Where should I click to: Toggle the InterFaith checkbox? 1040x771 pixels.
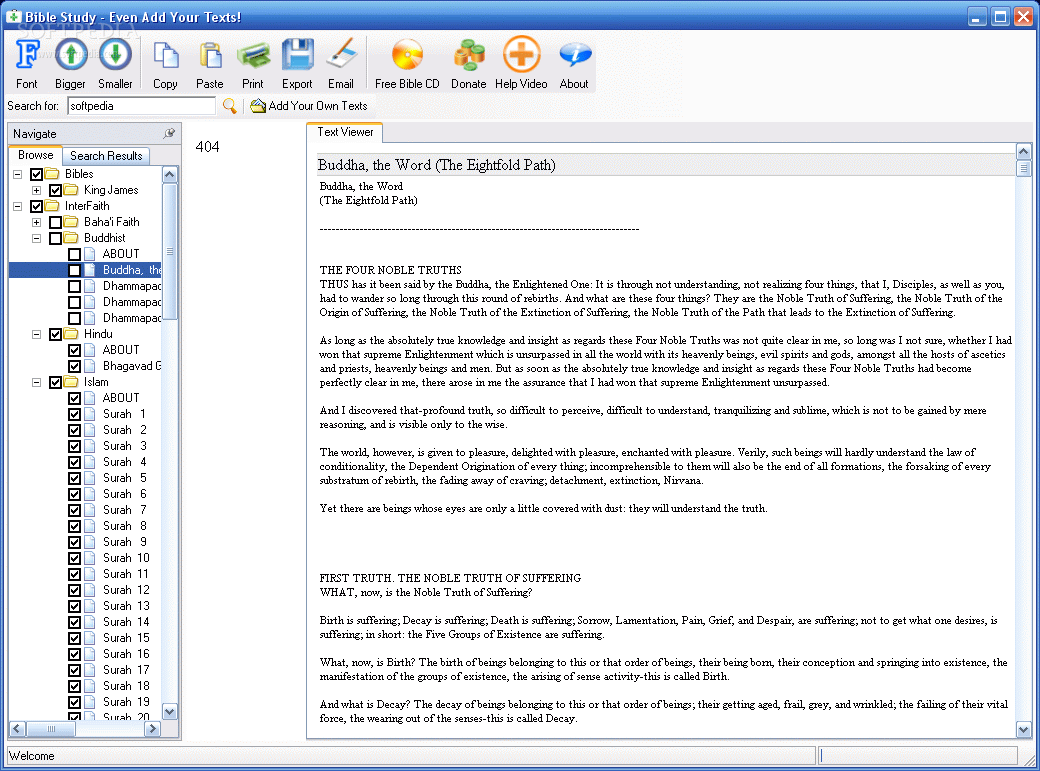pos(36,206)
